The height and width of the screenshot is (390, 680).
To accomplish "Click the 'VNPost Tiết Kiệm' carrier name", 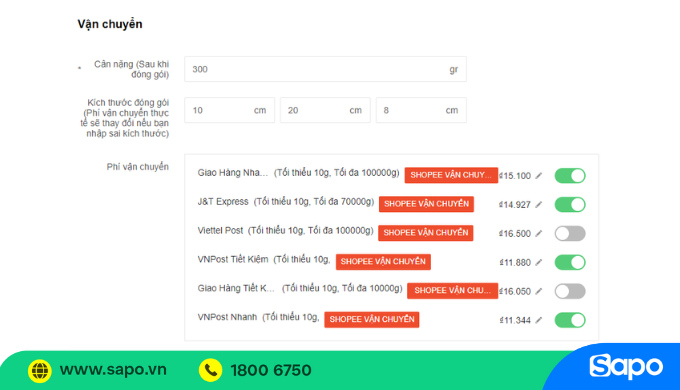I will tap(233, 259).
